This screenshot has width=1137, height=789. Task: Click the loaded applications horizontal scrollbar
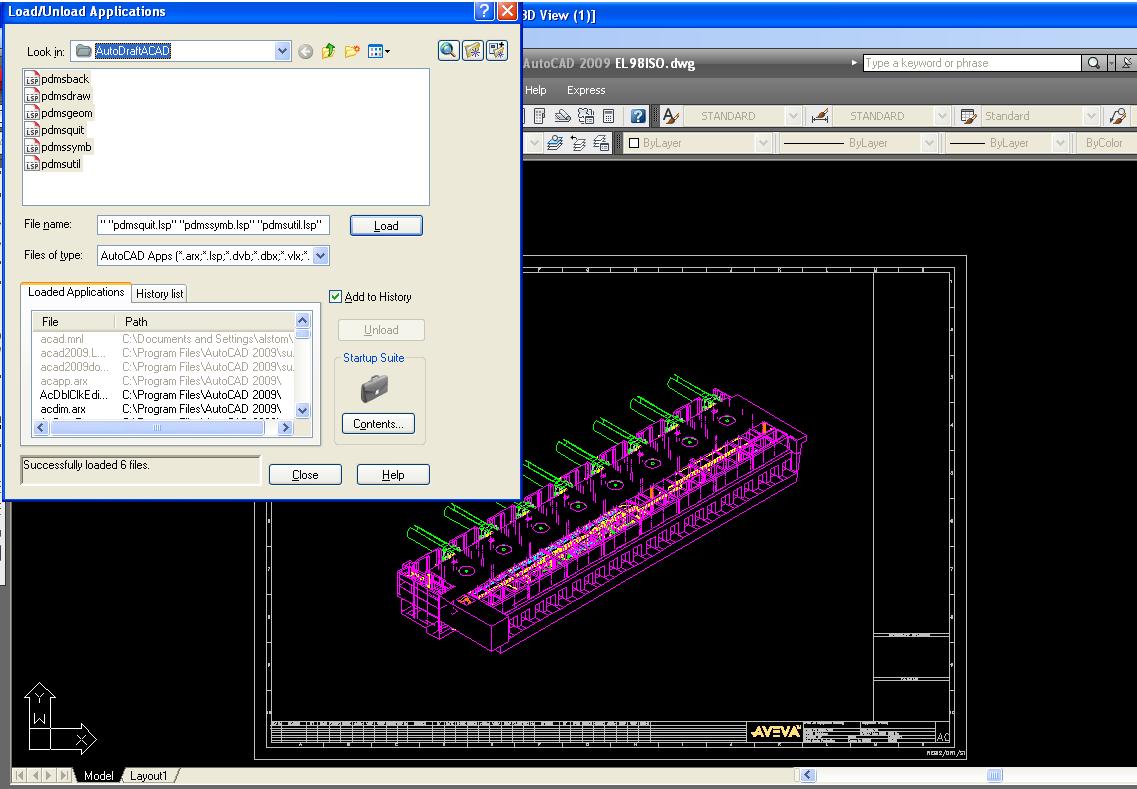pyautogui.click(x=157, y=428)
